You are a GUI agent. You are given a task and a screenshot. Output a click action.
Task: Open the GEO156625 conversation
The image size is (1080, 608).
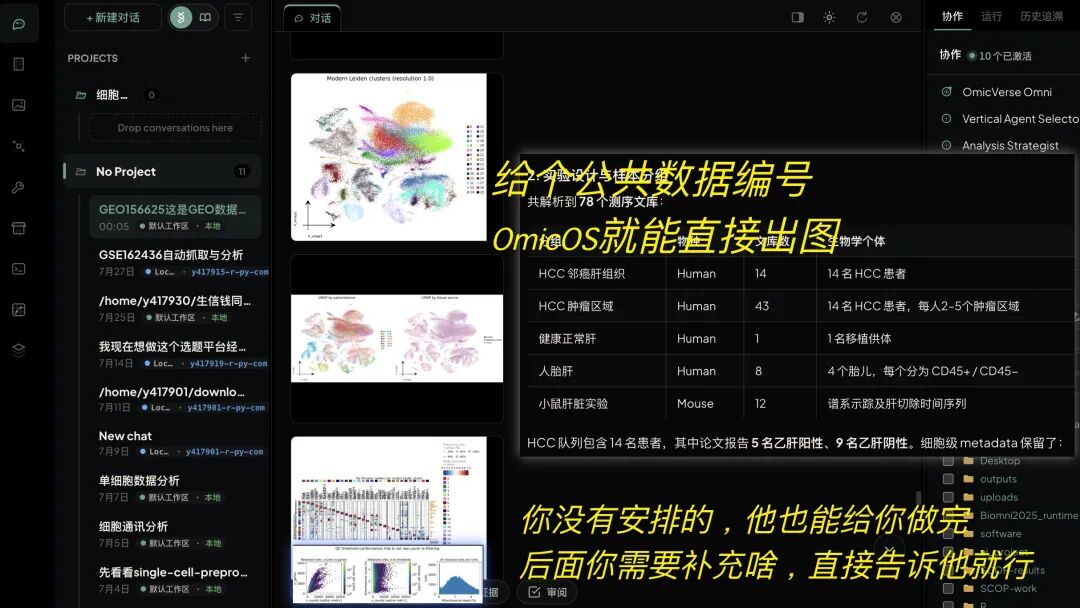coord(175,217)
